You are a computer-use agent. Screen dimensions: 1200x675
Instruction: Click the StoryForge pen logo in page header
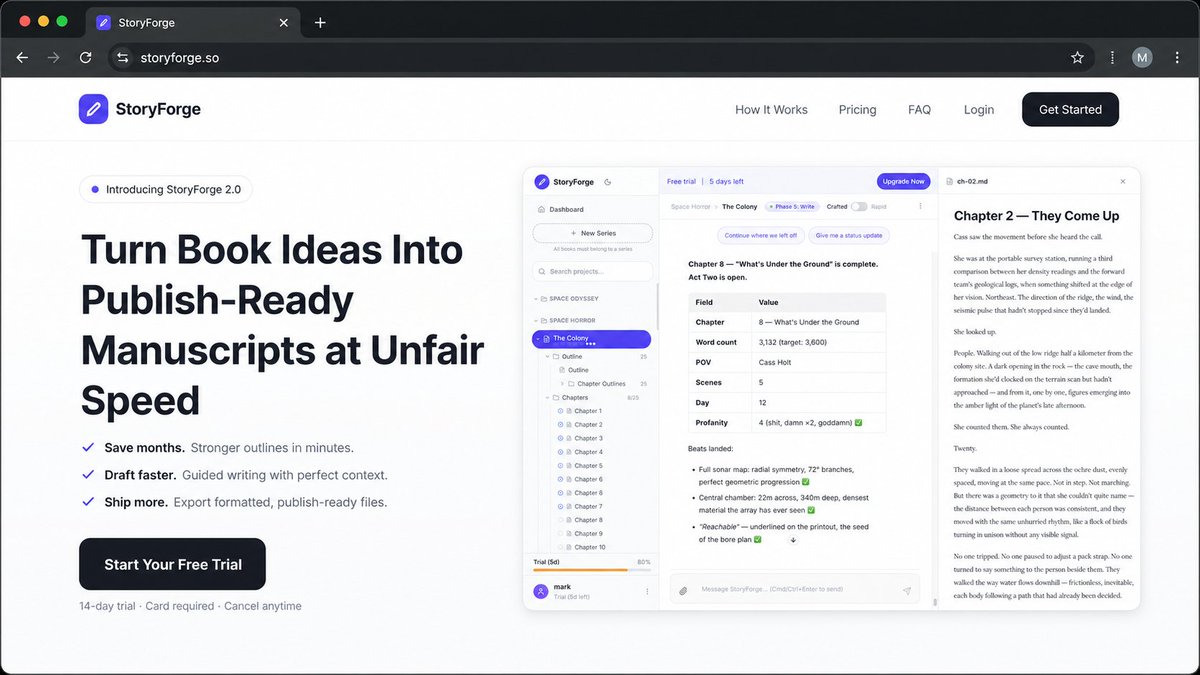[x=93, y=109]
